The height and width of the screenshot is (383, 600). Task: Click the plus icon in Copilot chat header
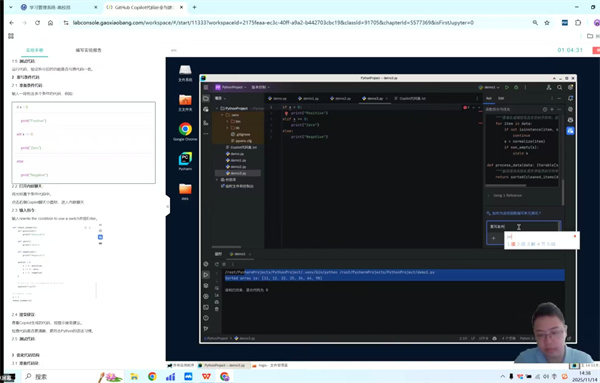552,109
